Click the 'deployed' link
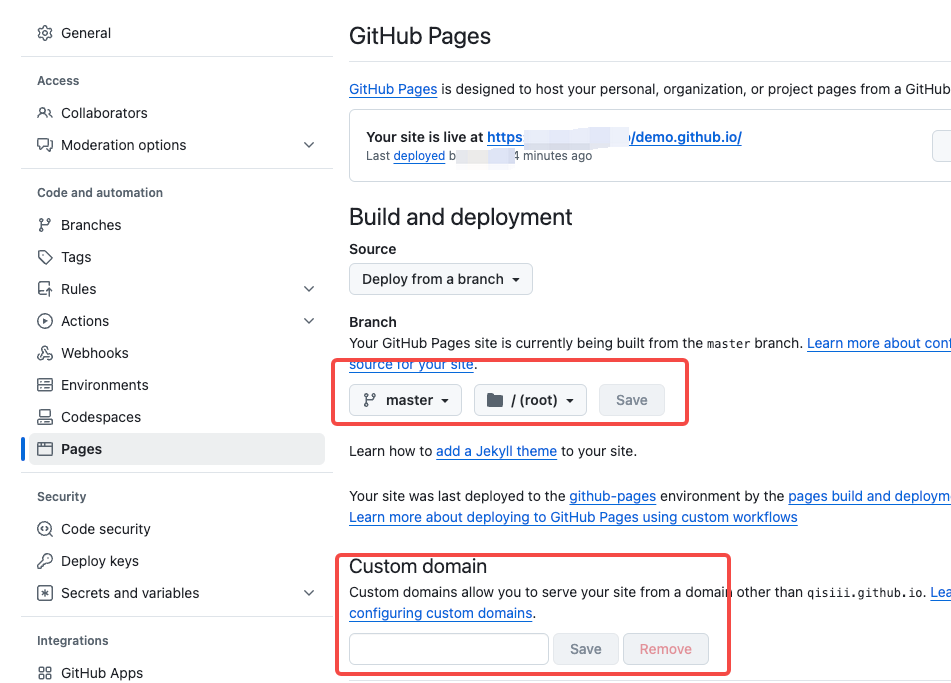The width and height of the screenshot is (951, 683). 419,156
